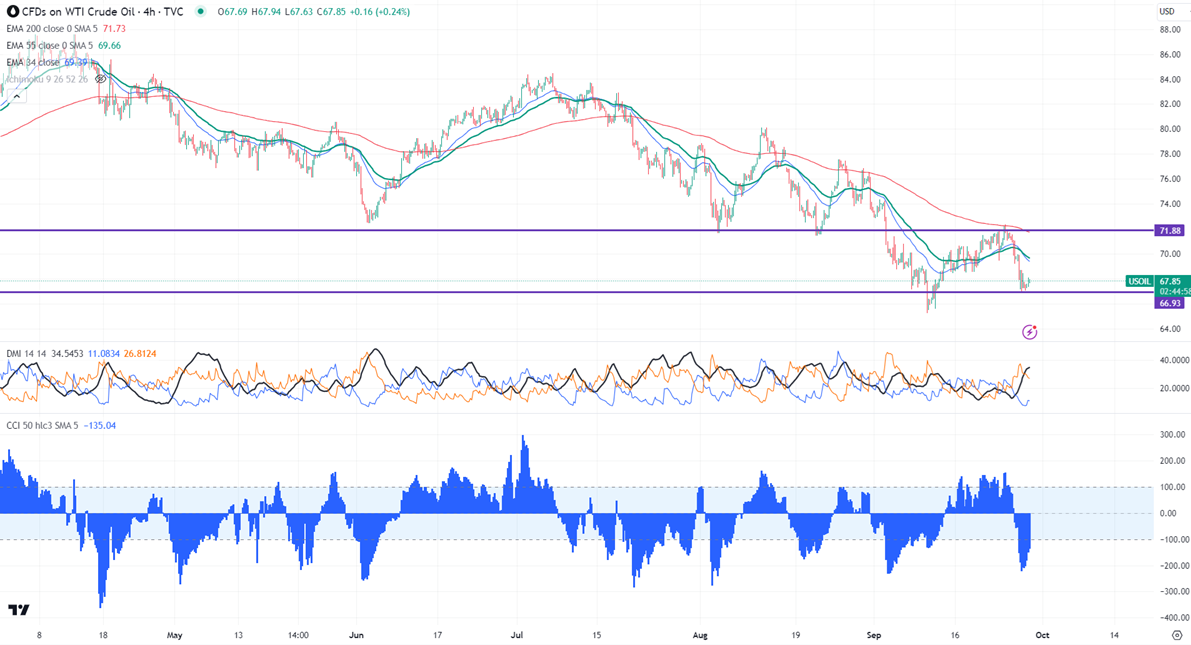
Task: Click the May label on time axis
Action: coord(175,635)
